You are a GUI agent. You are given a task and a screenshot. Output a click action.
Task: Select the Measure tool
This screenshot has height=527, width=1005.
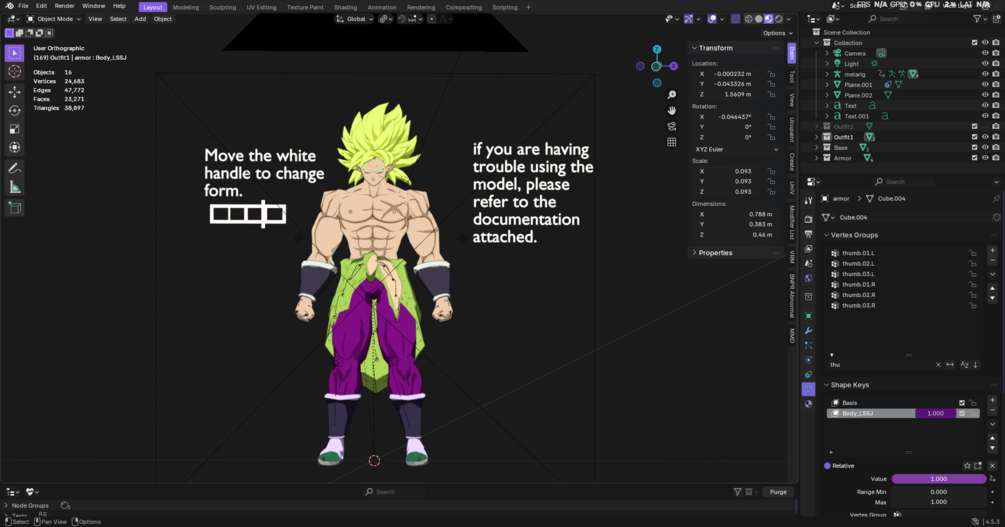tap(14, 187)
